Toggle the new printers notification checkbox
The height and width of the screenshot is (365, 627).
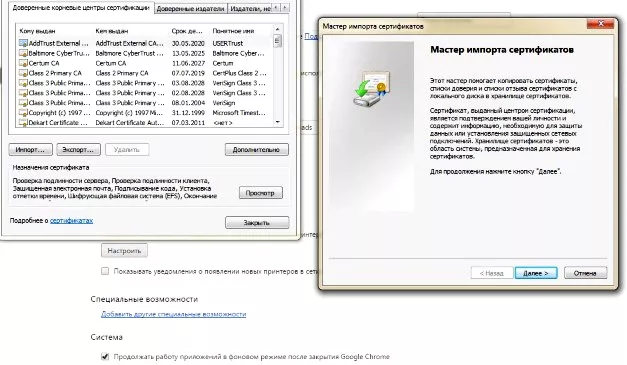(x=105, y=271)
